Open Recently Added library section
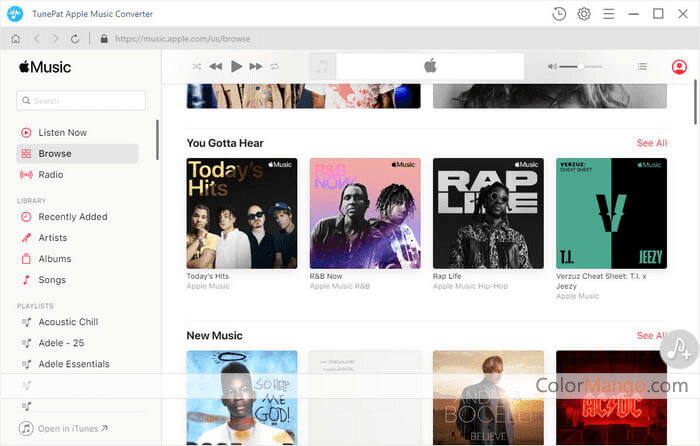700x446 pixels. pyautogui.click(x=73, y=217)
